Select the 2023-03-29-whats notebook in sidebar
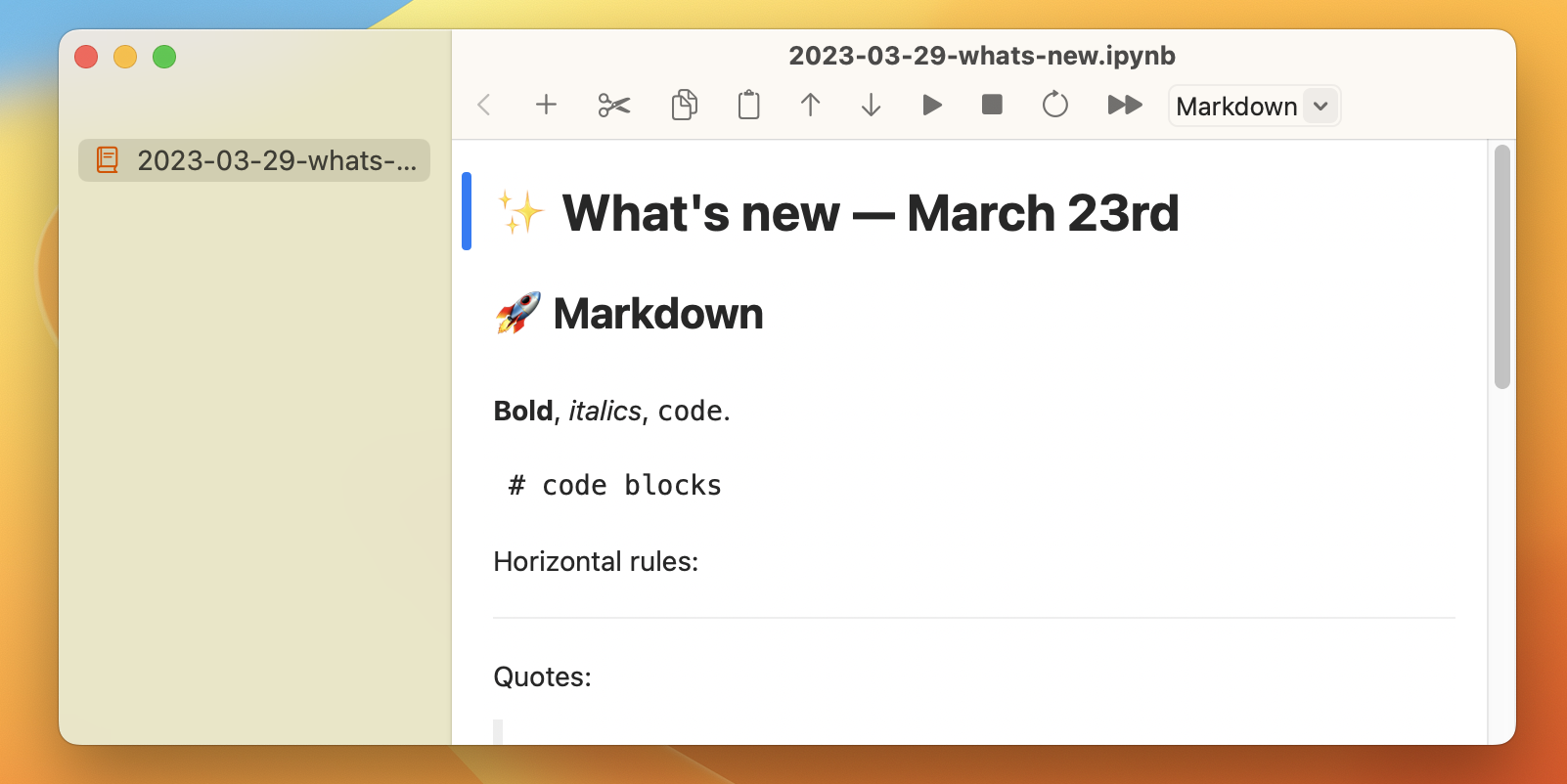 (x=254, y=160)
